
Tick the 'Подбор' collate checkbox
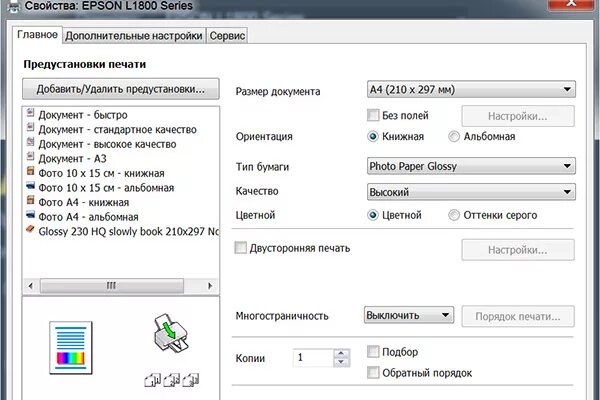coord(373,351)
